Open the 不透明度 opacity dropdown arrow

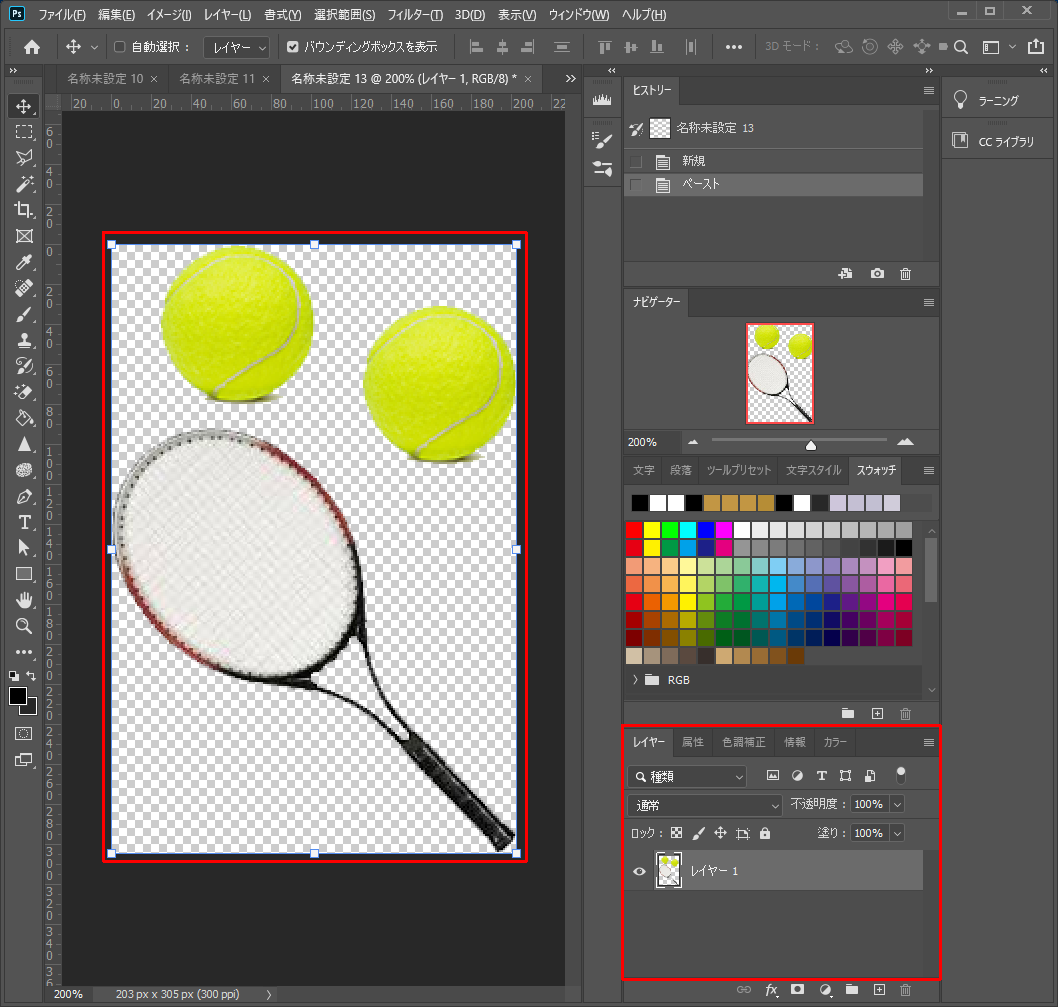click(x=897, y=805)
